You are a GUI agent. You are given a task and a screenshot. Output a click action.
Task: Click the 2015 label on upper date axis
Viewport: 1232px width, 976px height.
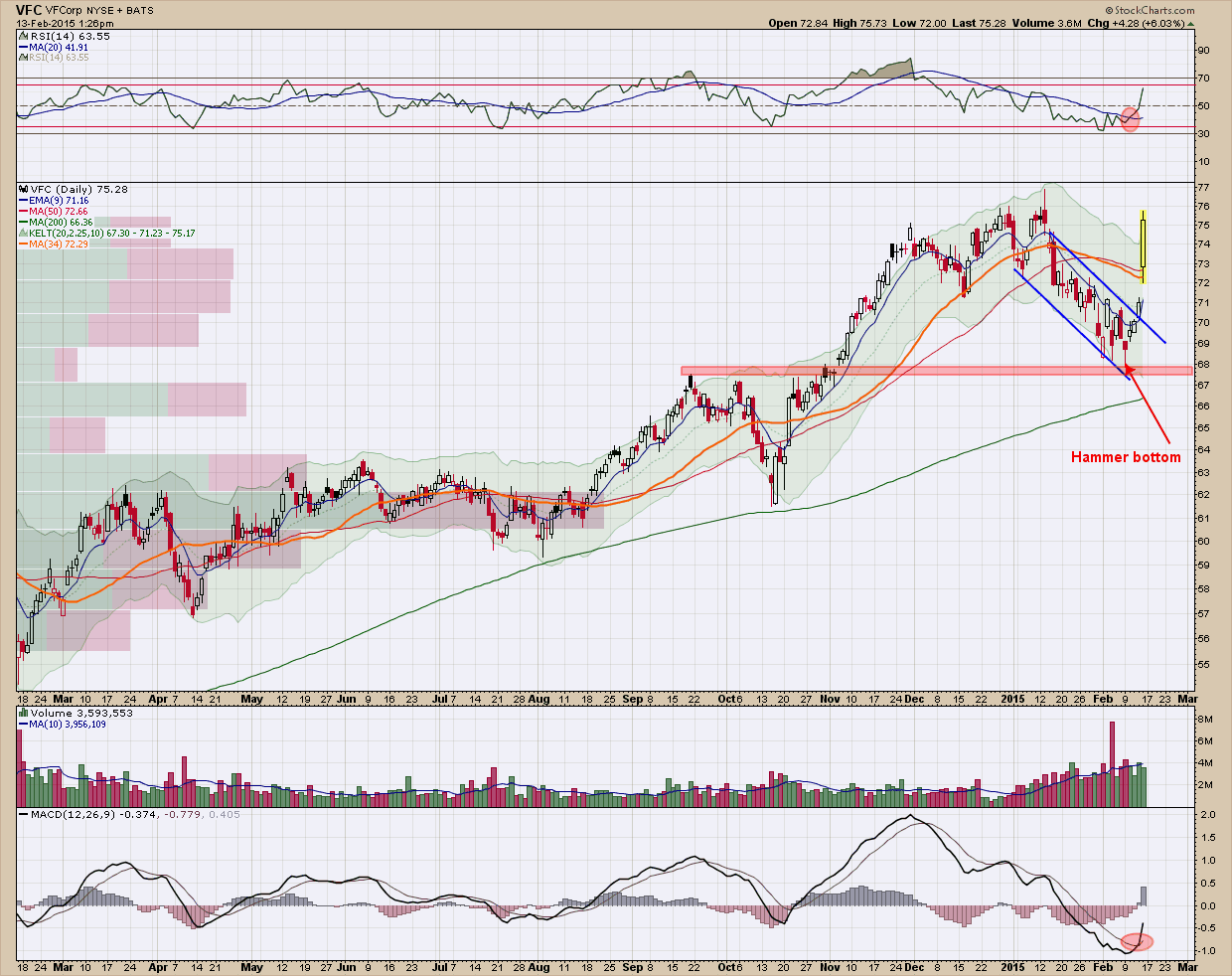click(1012, 699)
